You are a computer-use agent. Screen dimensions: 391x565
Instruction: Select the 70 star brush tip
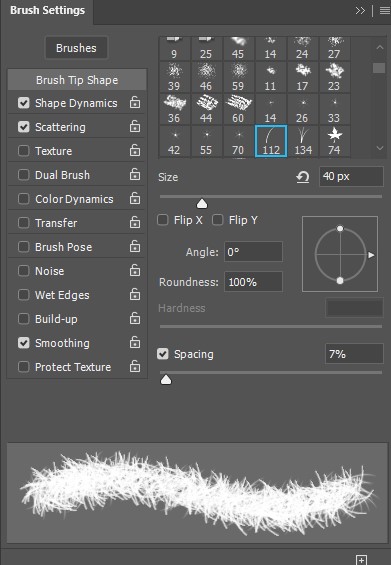click(238, 141)
